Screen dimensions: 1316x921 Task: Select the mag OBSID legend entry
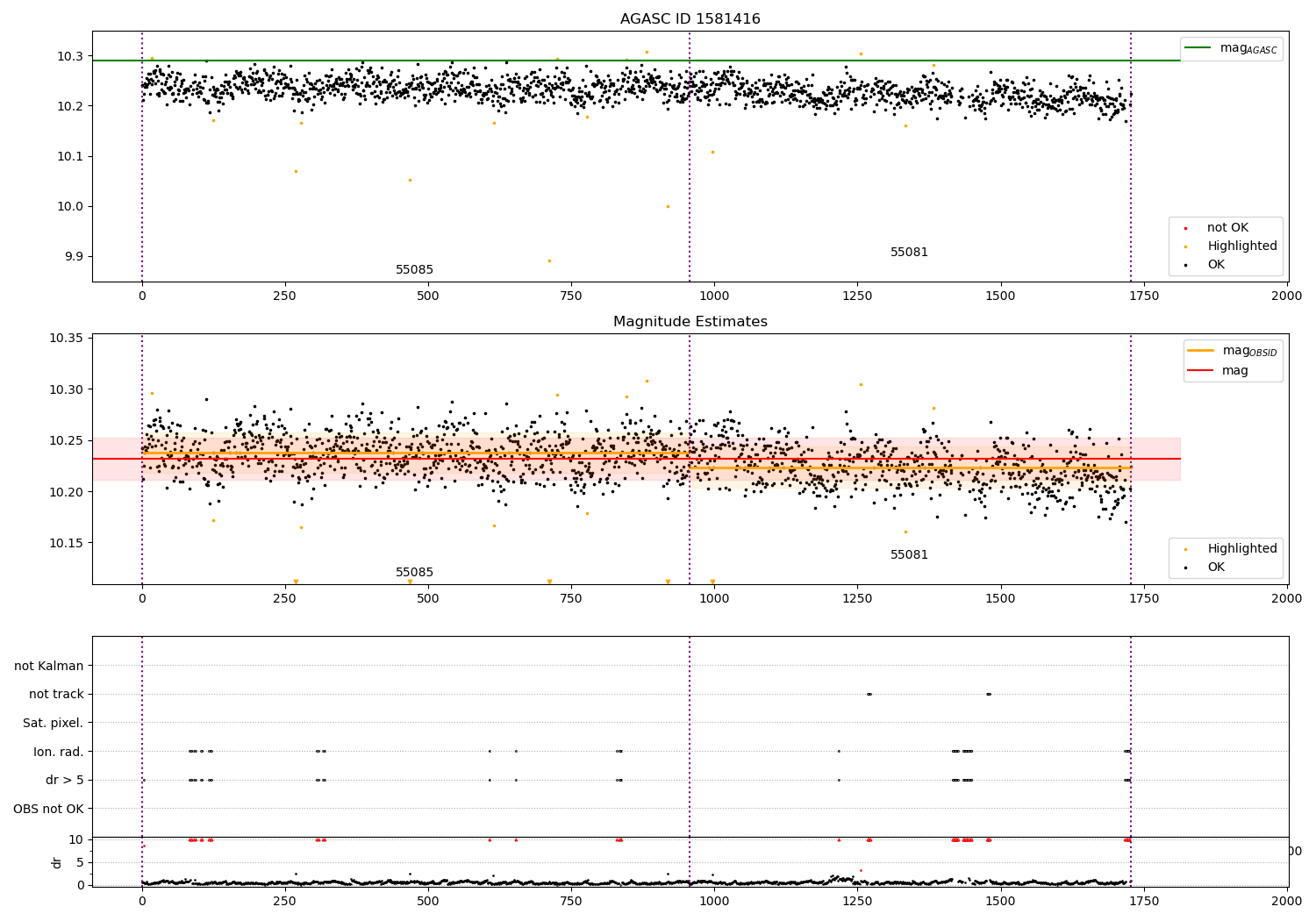click(1233, 351)
